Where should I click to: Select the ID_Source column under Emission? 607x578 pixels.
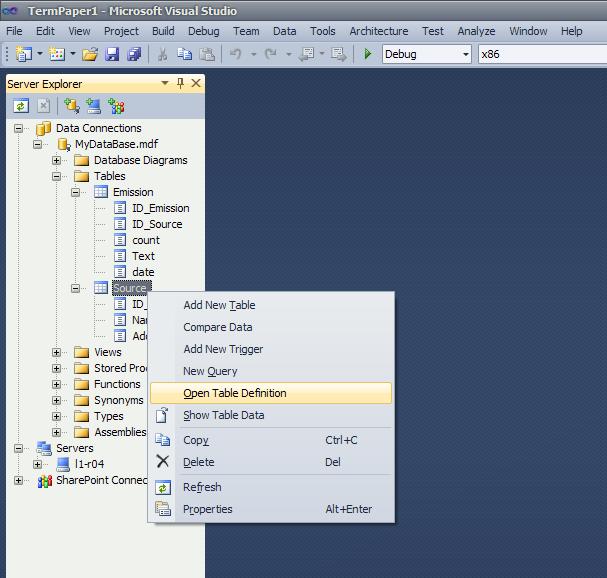pos(157,224)
